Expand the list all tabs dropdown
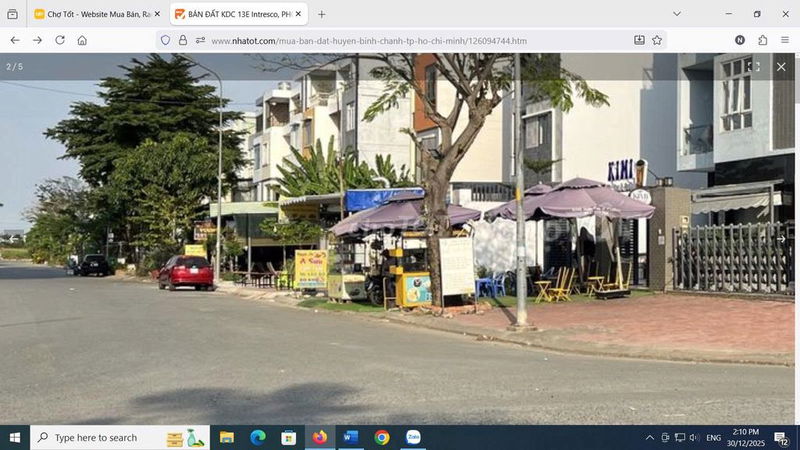800x450 pixels. click(677, 14)
